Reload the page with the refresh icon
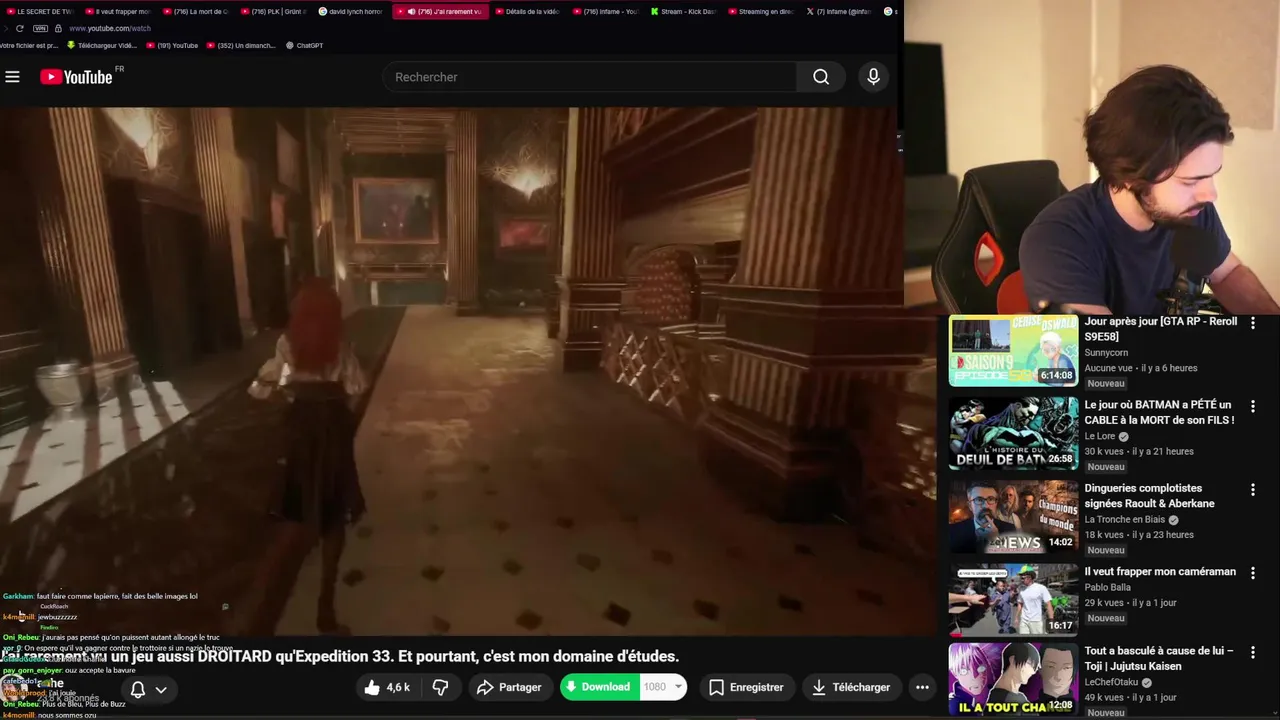The image size is (1280, 720). coord(19,28)
